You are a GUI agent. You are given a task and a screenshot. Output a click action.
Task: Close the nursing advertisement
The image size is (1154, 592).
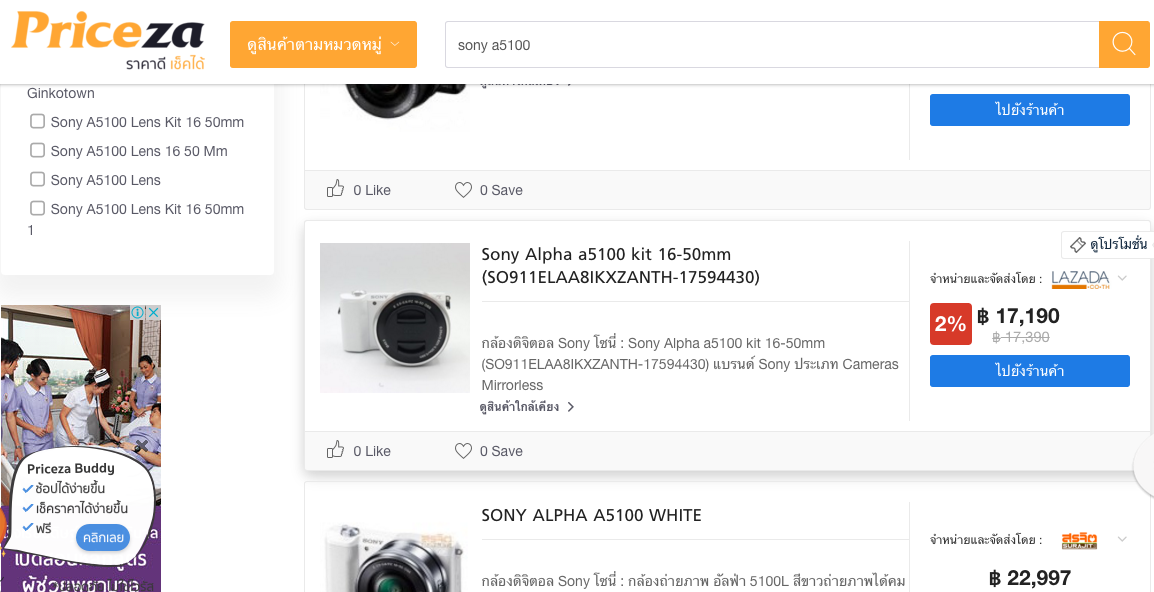[x=153, y=313]
